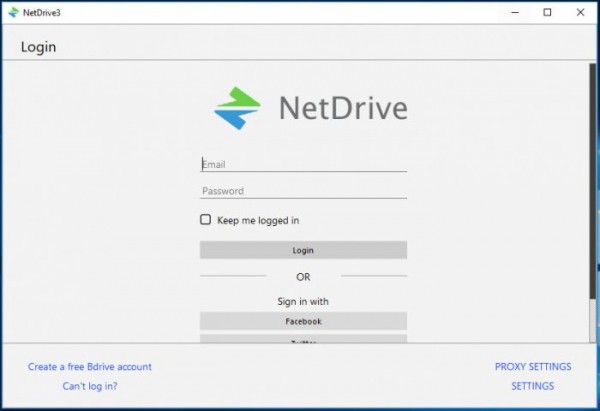The width and height of the screenshot is (600, 411).
Task: Sign in with Facebook button
Action: [x=303, y=321]
